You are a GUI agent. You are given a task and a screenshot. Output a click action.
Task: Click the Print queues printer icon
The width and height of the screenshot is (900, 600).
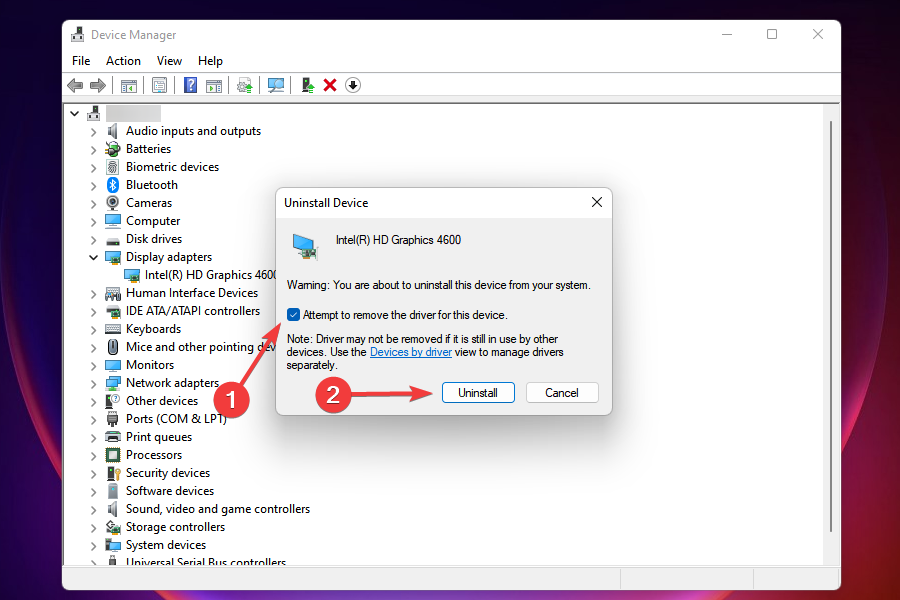click(113, 437)
